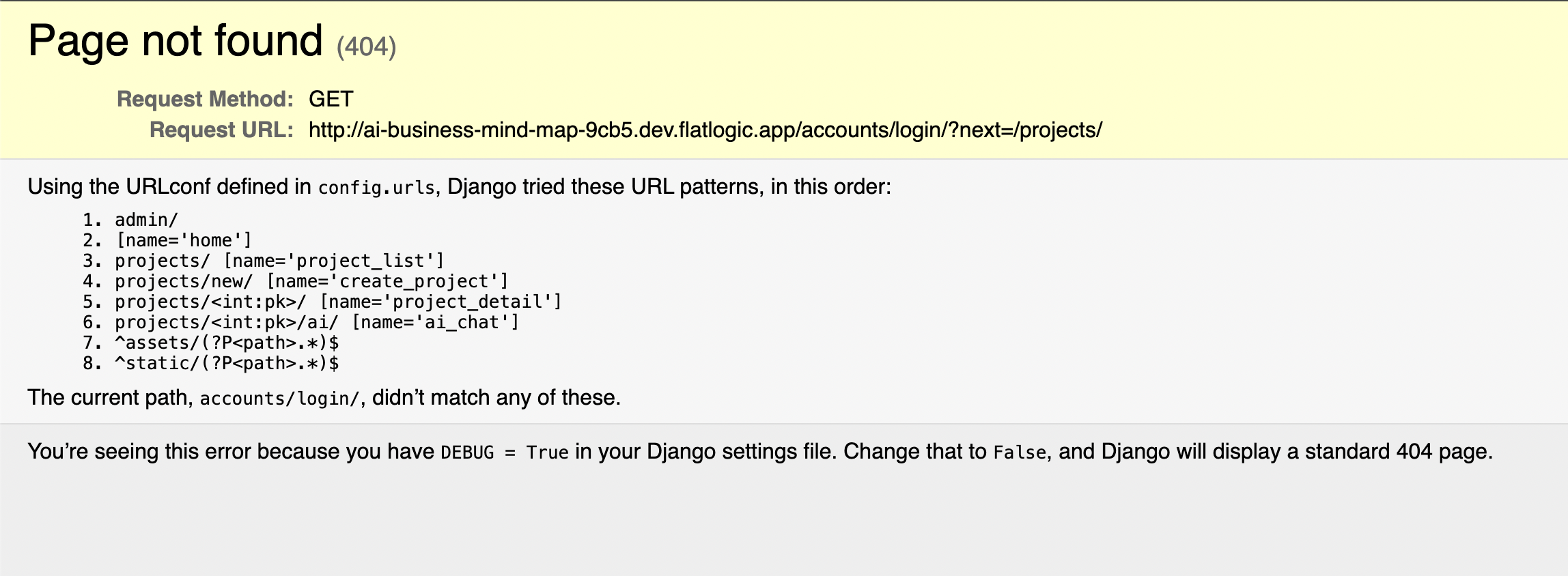Viewport: 1568px width, 576px height.
Task: Click the project_detail URL pattern line
Action: click(x=338, y=302)
